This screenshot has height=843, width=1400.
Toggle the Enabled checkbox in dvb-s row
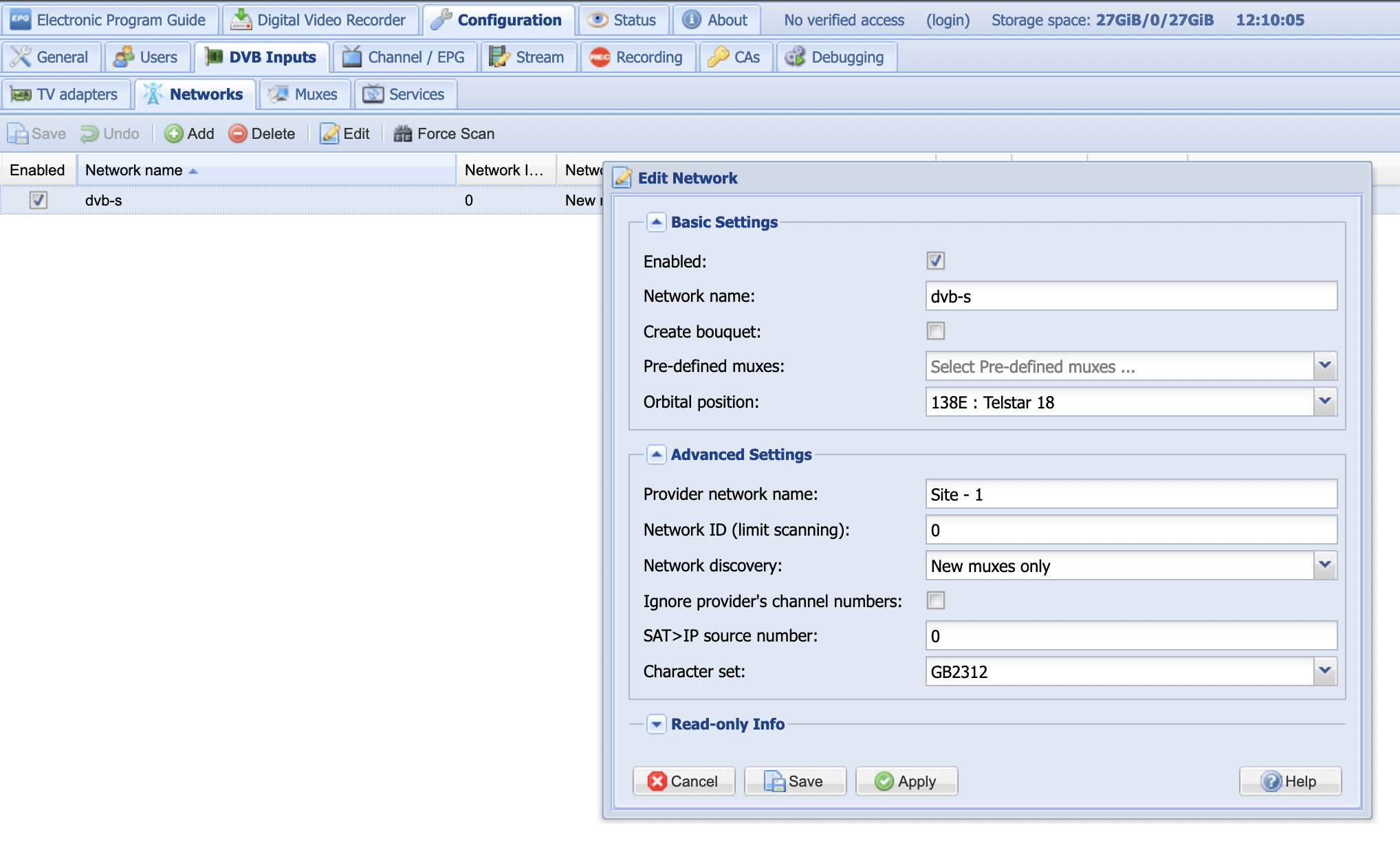(38, 200)
